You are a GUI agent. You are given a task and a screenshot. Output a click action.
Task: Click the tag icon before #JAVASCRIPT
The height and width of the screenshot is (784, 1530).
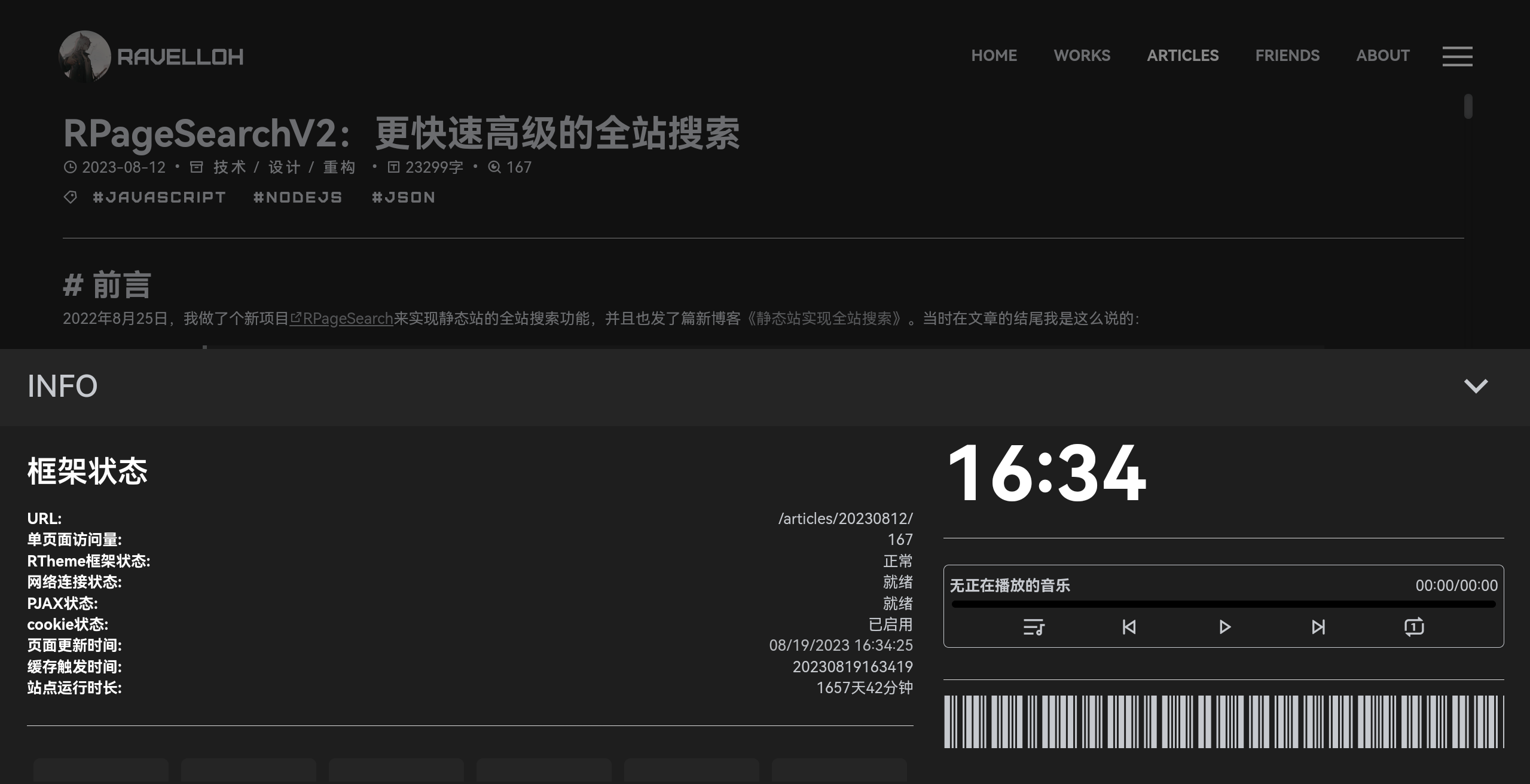(70, 197)
